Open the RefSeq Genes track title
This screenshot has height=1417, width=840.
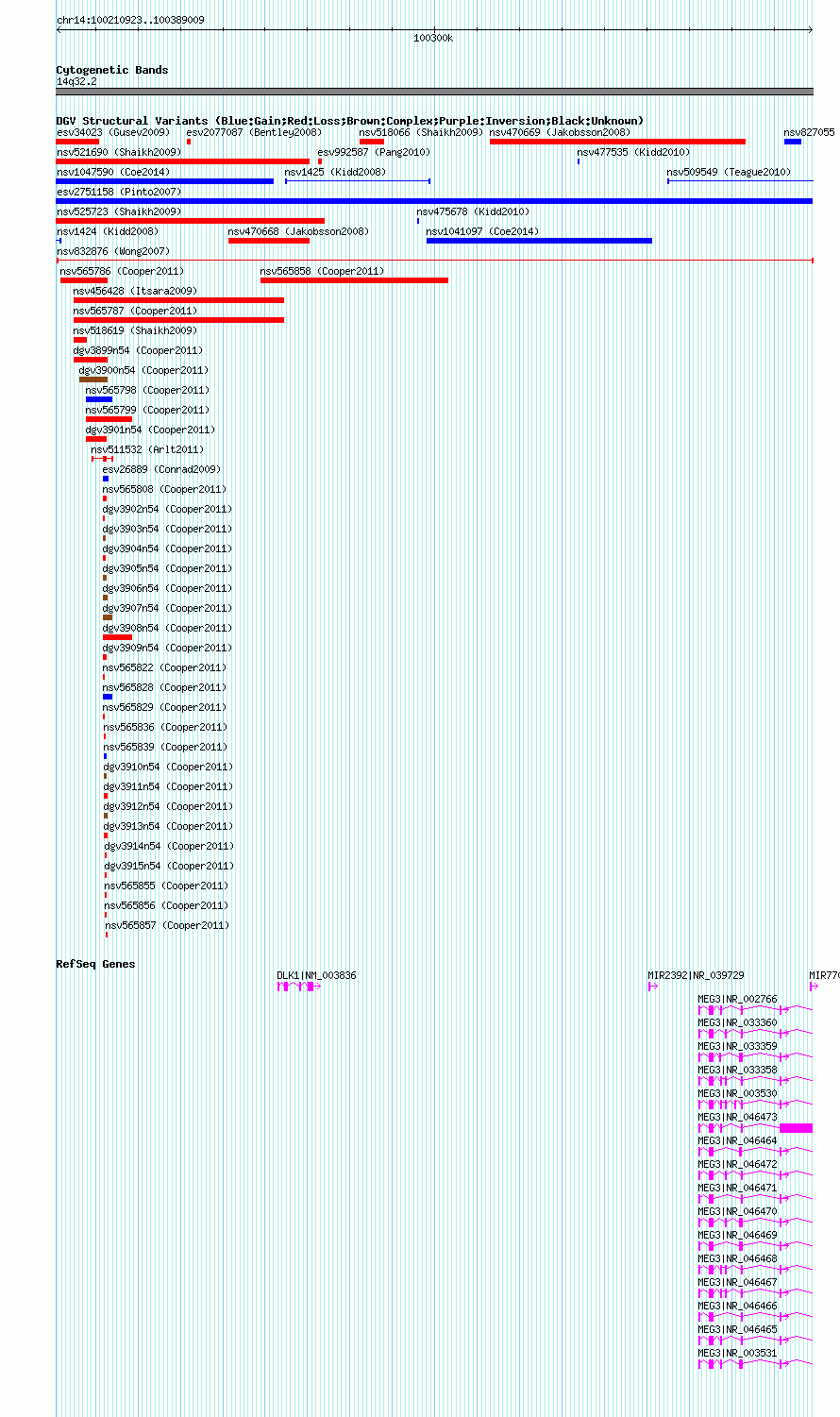tap(95, 964)
